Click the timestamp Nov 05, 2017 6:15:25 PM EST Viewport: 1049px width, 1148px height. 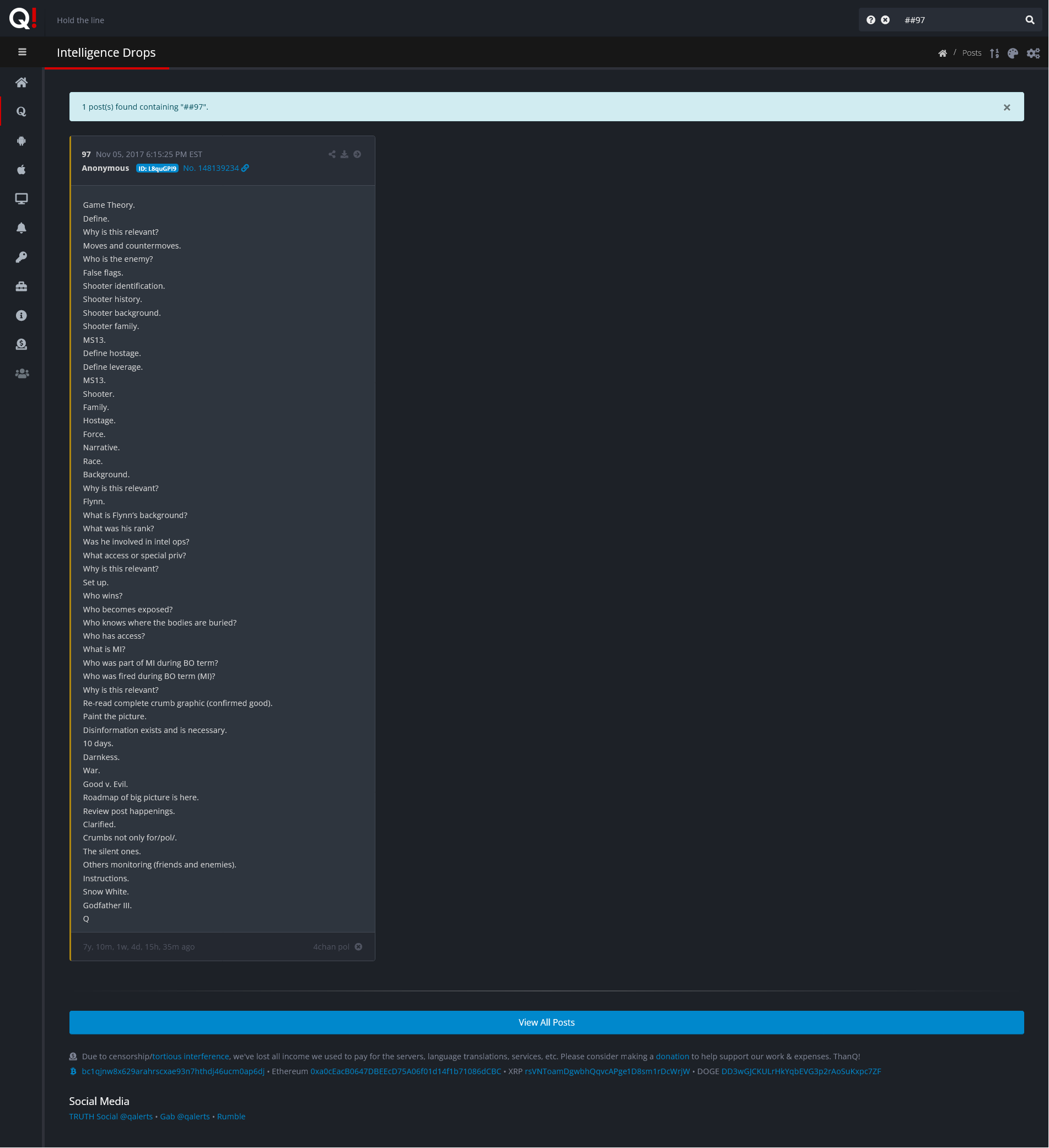coord(149,154)
